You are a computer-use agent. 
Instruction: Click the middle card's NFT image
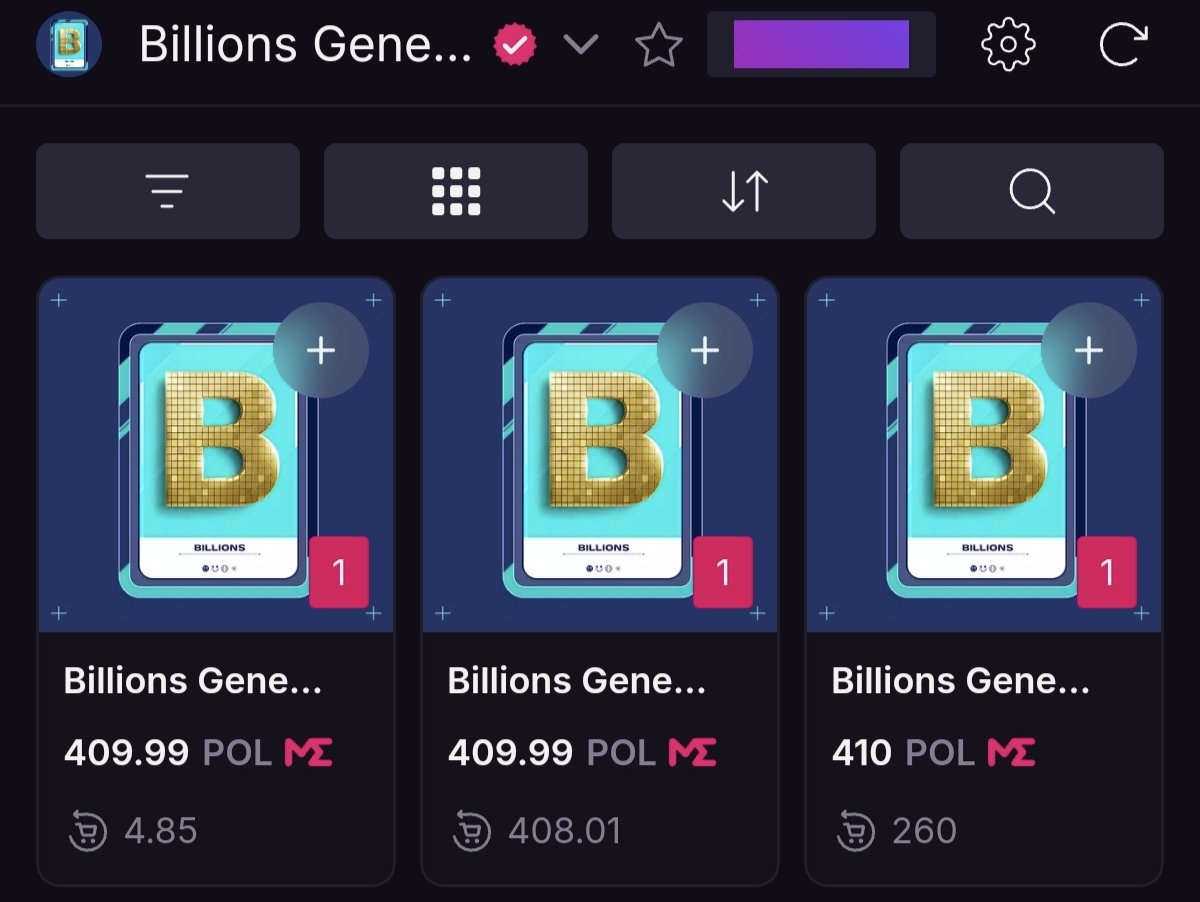pos(600,456)
